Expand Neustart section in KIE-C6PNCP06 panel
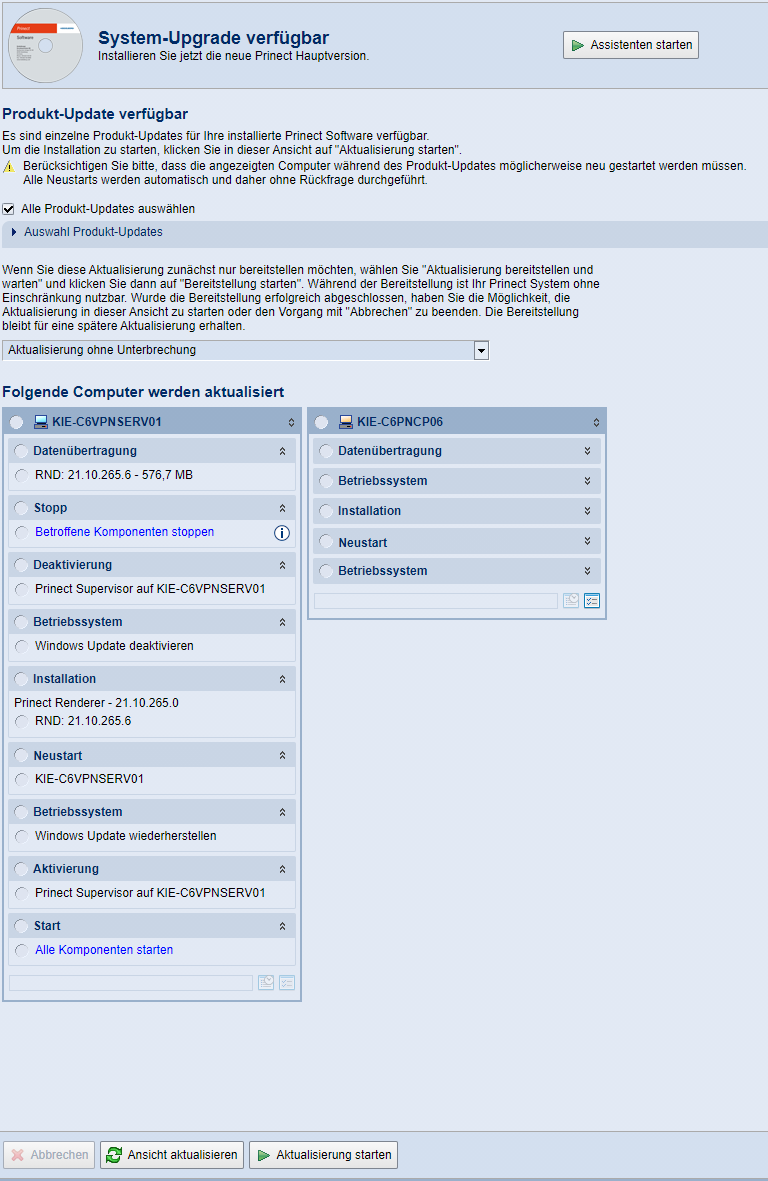This screenshot has height=1181, width=768. 587,542
